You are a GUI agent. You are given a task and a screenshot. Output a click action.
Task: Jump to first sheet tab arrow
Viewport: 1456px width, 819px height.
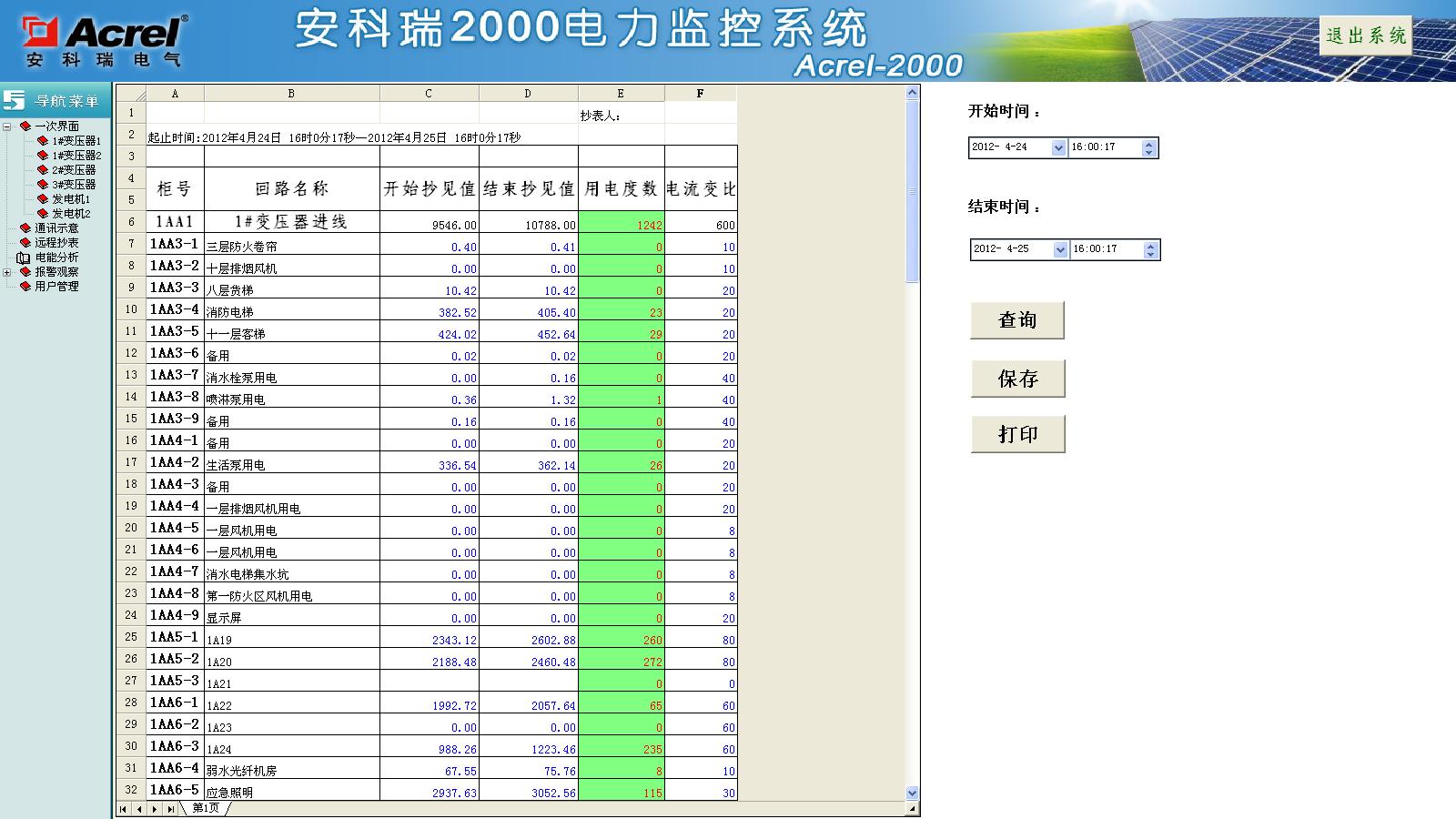coord(124,809)
